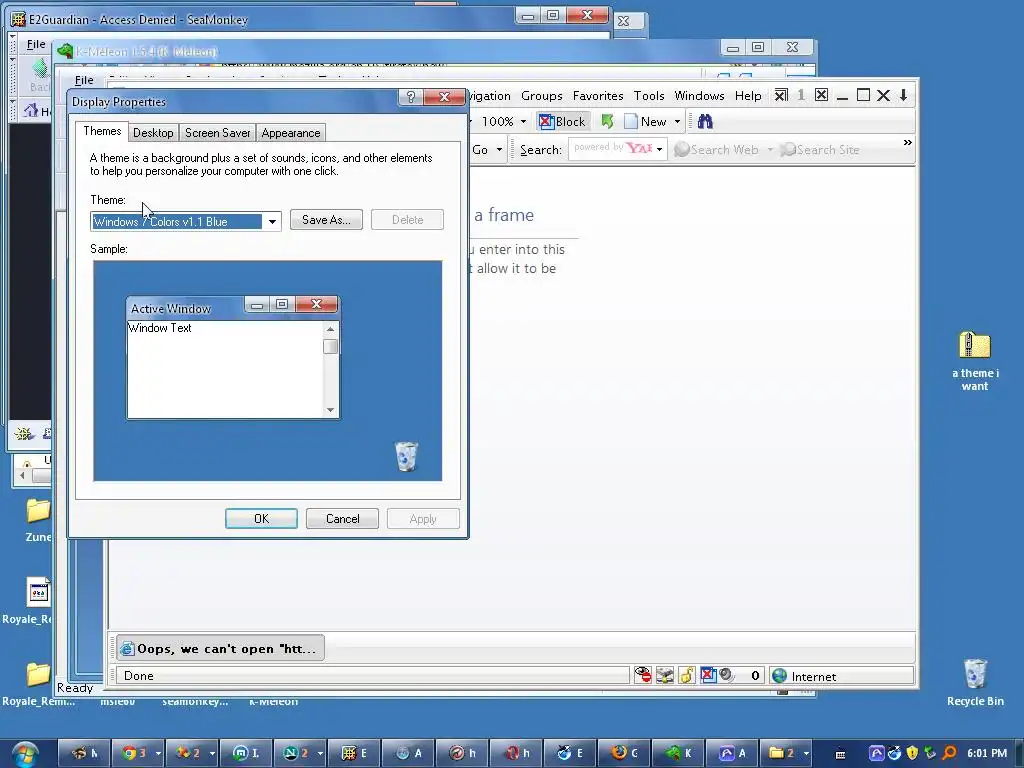Viewport: 1024px width, 768px height.
Task: Open the search engine dropdown arrow
Action: pyautogui.click(x=660, y=150)
